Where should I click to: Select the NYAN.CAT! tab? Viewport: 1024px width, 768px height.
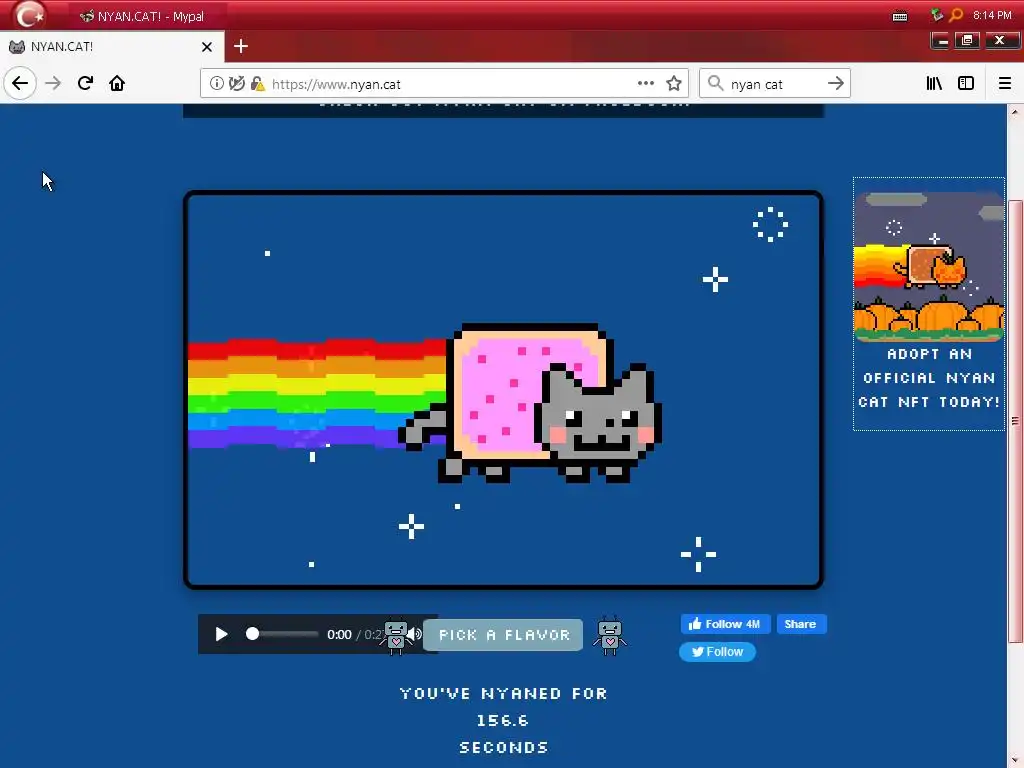pos(112,47)
